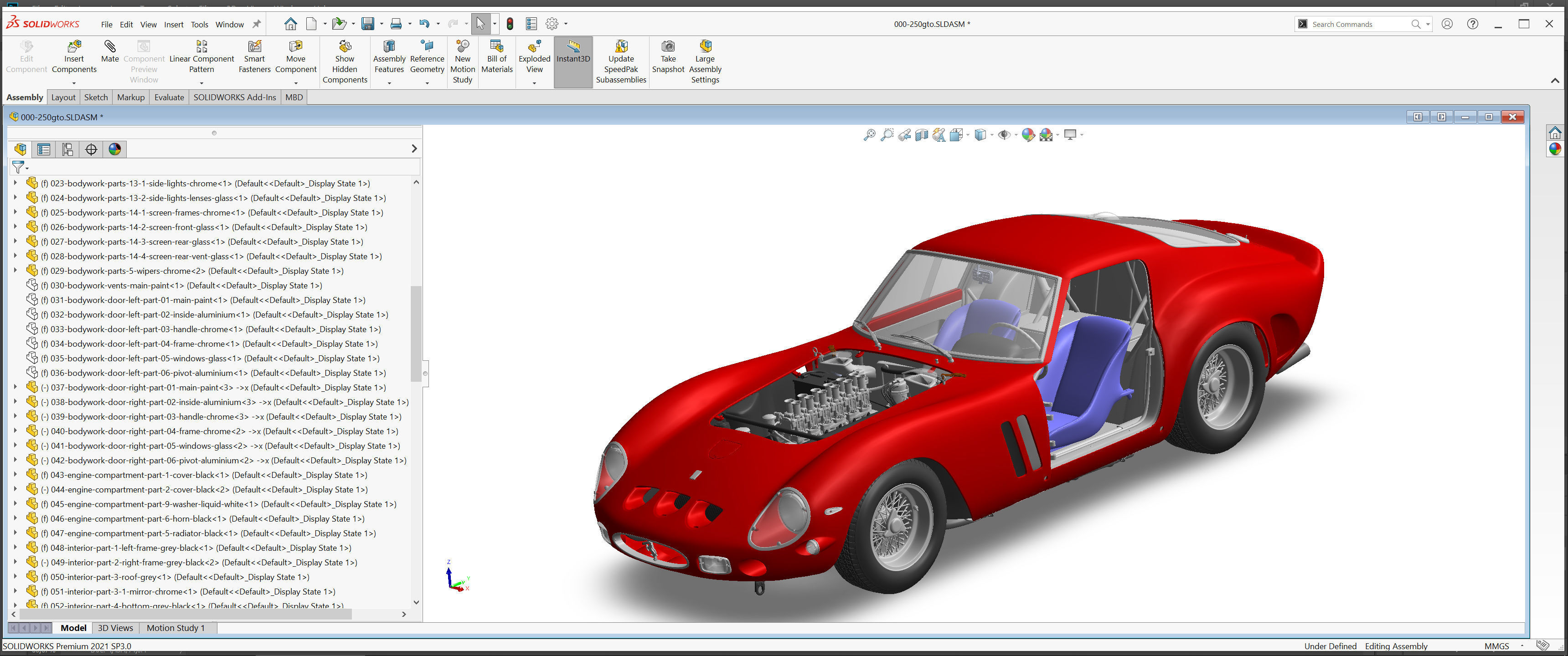Expand 050-interior-part-3-roof-grey component
The image size is (1568, 656).
[x=15, y=577]
